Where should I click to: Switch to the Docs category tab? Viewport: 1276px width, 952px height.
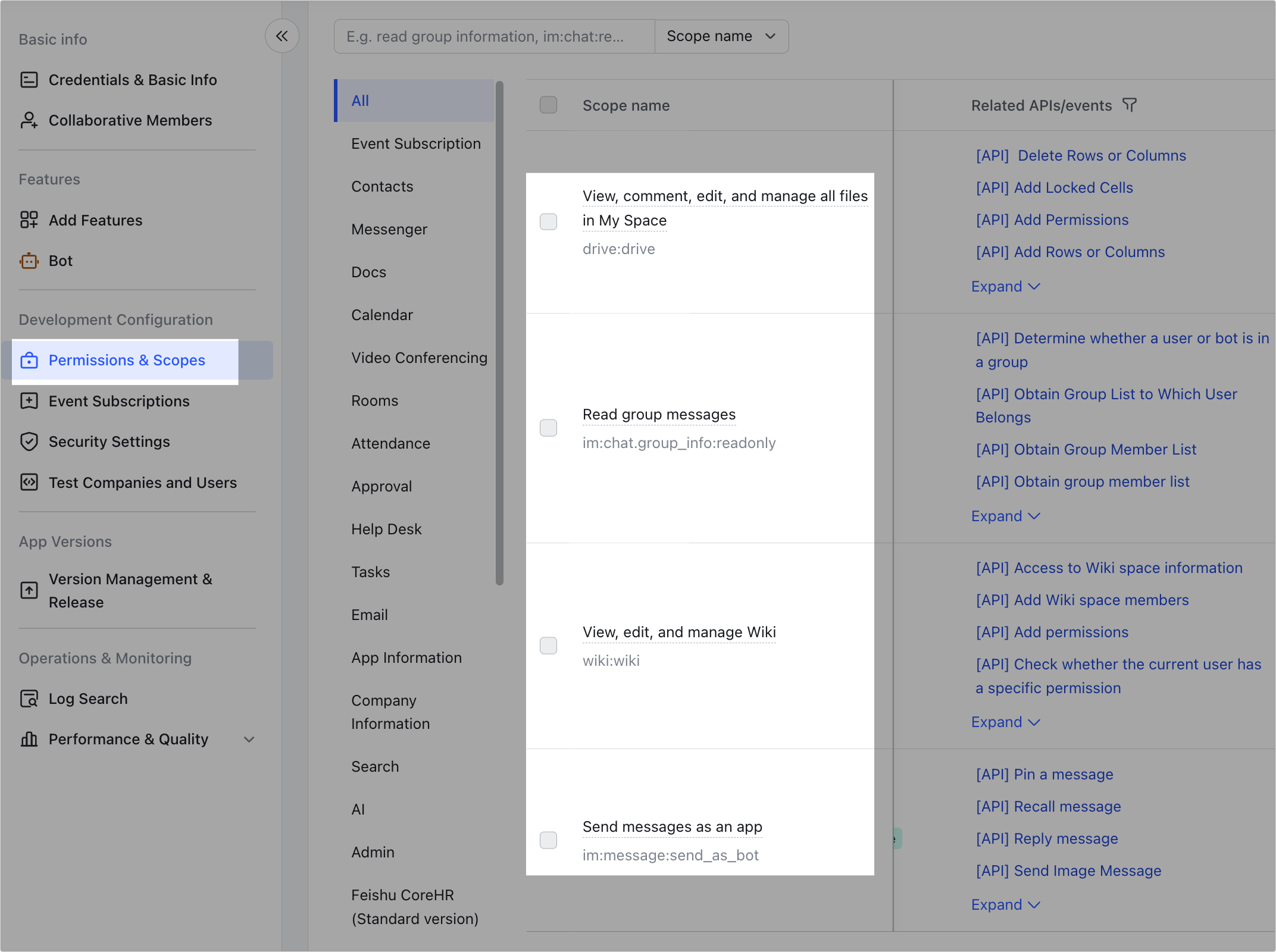[368, 272]
